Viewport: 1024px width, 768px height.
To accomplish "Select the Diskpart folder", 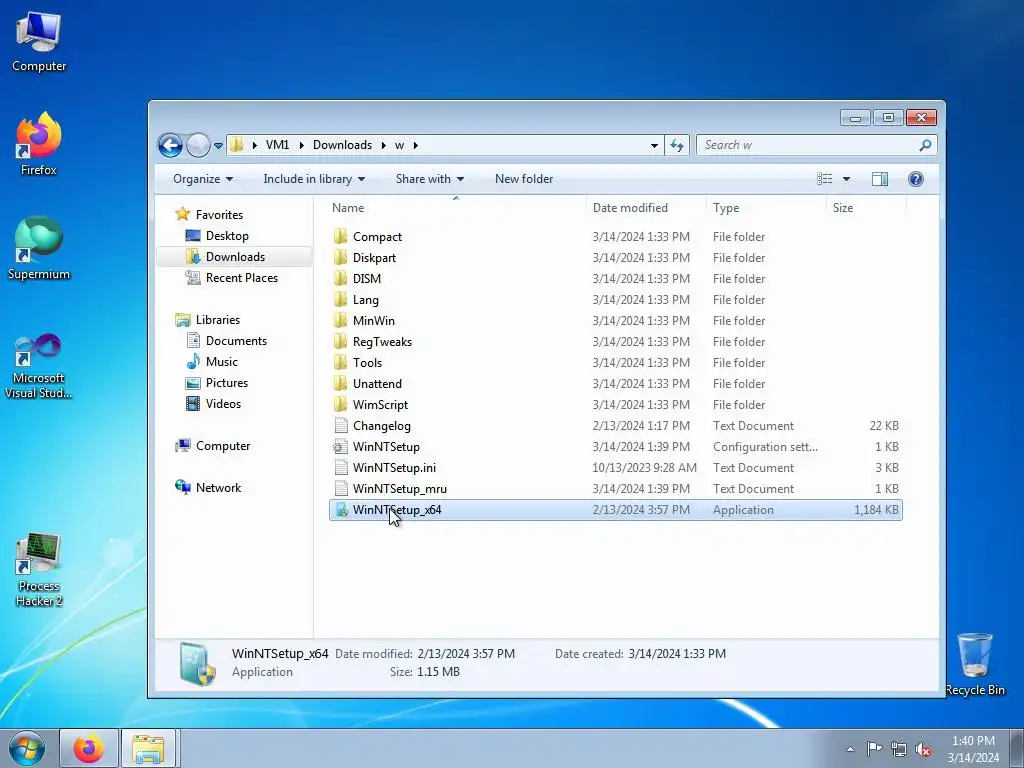I will click(x=615, y=257).
